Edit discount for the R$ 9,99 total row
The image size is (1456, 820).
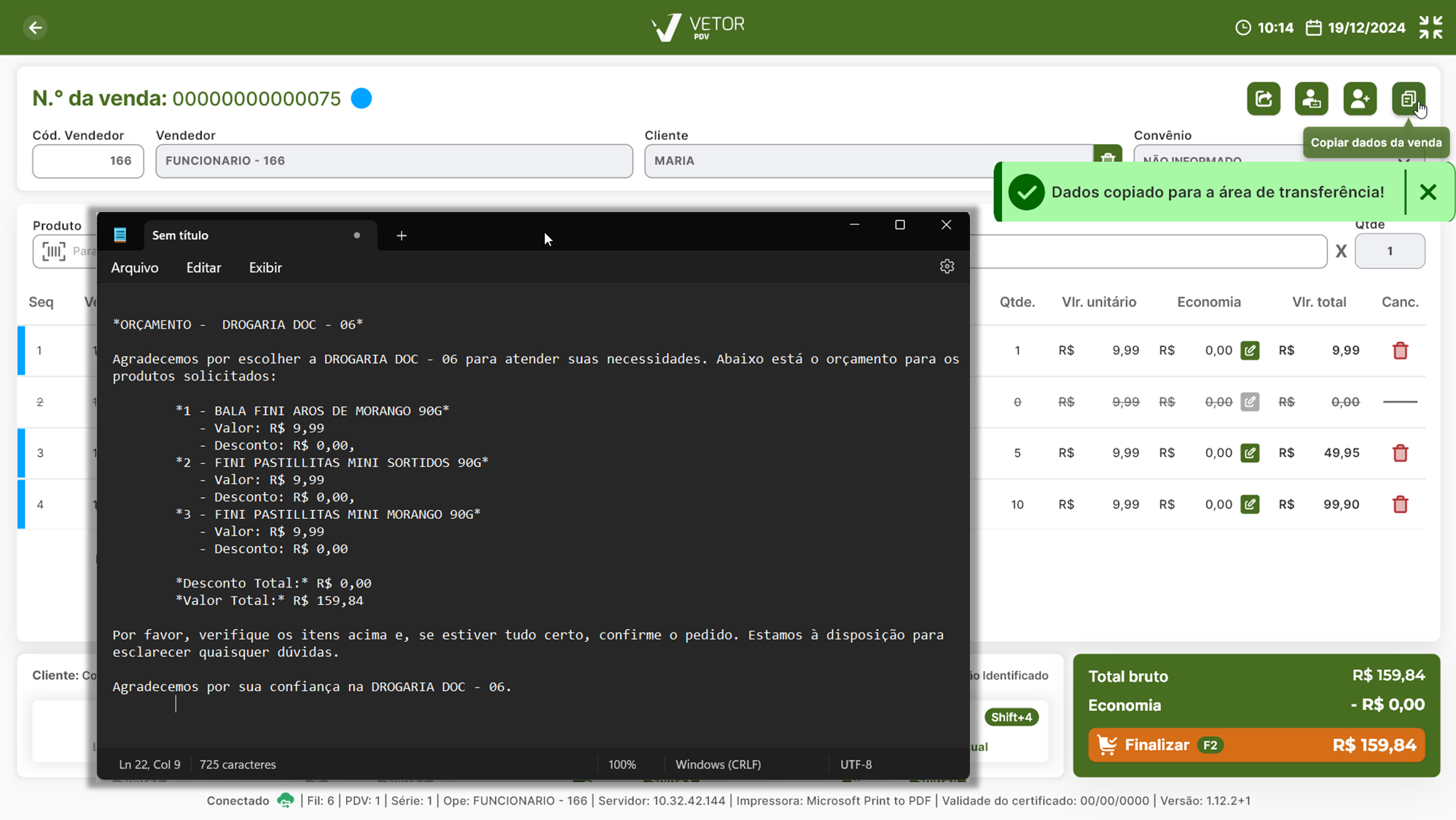tap(1250, 351)
